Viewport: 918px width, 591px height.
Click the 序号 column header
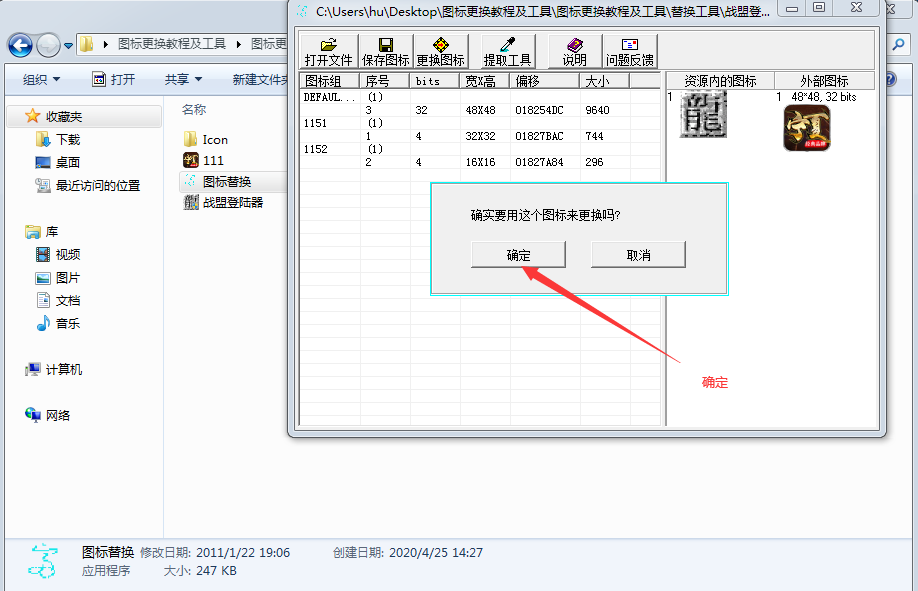pos(384,81)
